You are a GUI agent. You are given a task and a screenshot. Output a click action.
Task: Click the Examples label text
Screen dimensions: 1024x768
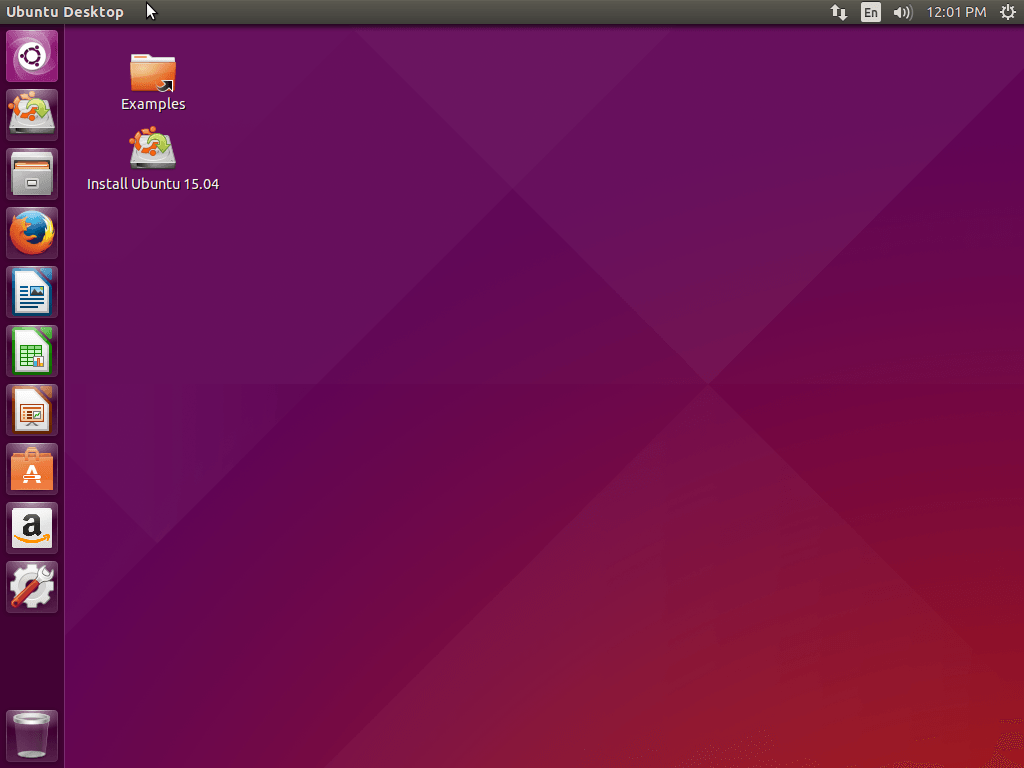pyautogui.click(x=153, y=104)
